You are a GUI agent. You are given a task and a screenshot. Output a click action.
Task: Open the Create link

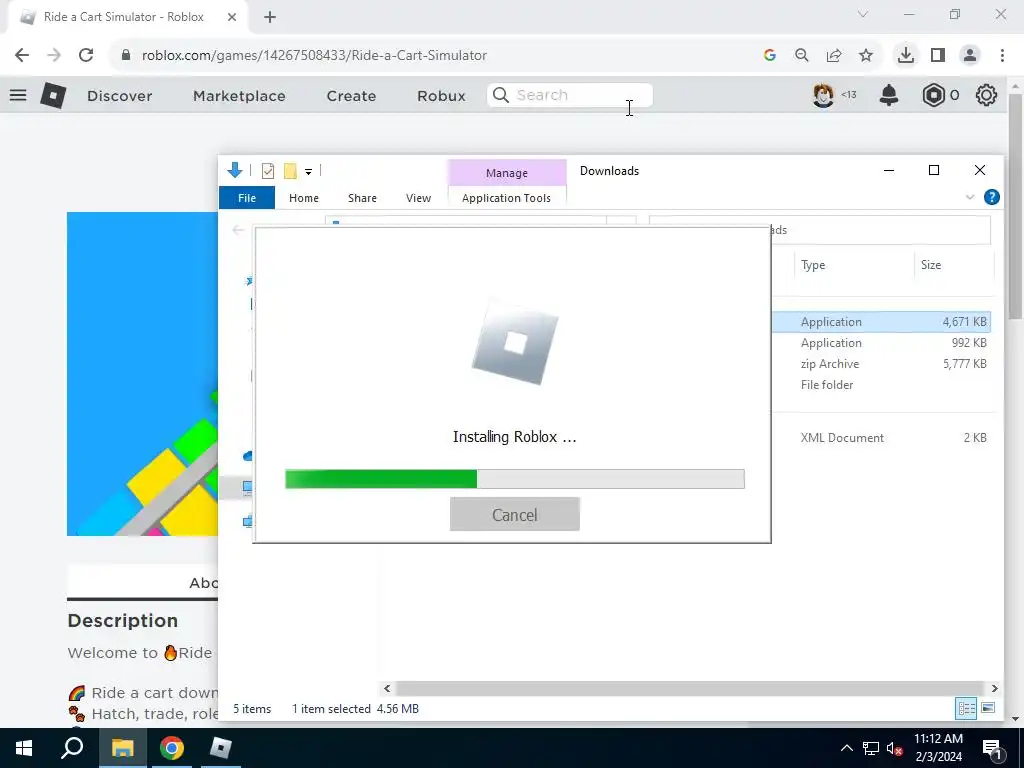[x=351, y=96]
